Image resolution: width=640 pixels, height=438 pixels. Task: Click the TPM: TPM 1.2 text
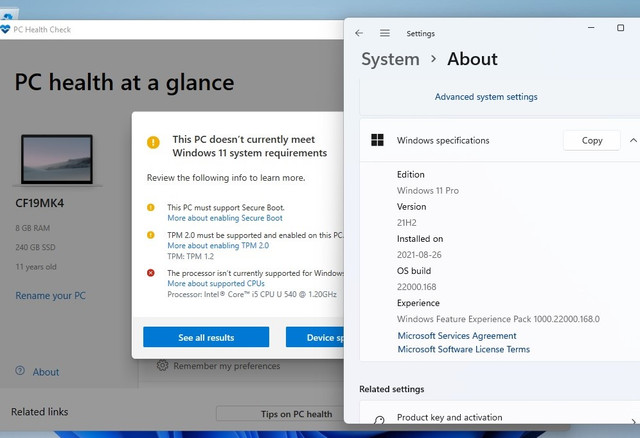tap(190, 256)
